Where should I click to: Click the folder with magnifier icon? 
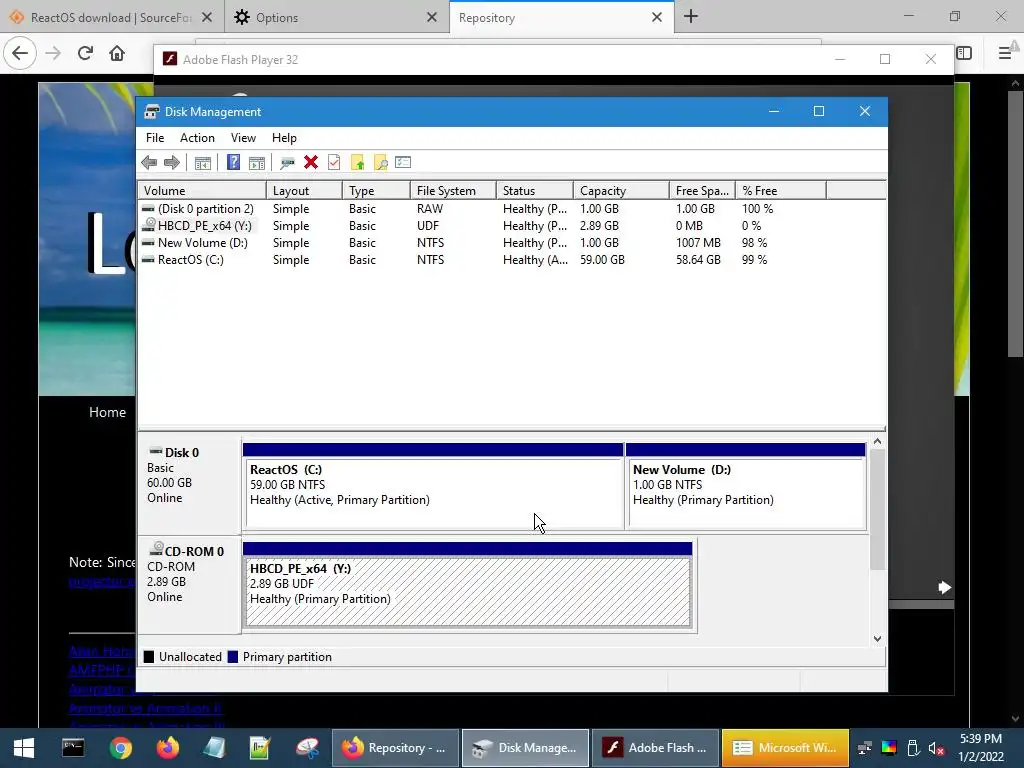[x=380, y=163]
